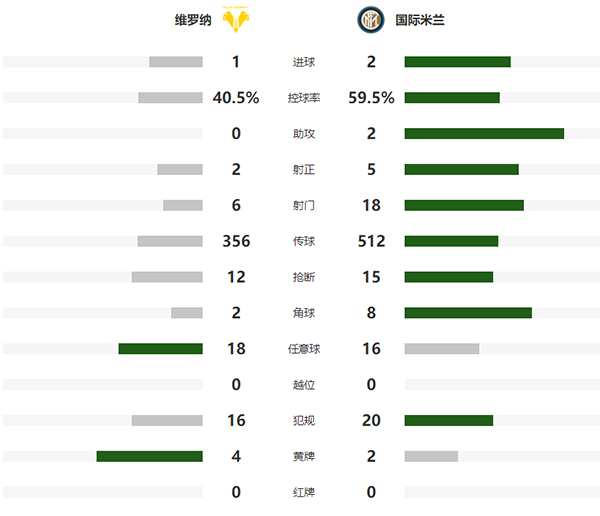This screenshot has height=516, width=600.
Task: Click the 黄牌 stat label
Action: click(x=302, y=457)
